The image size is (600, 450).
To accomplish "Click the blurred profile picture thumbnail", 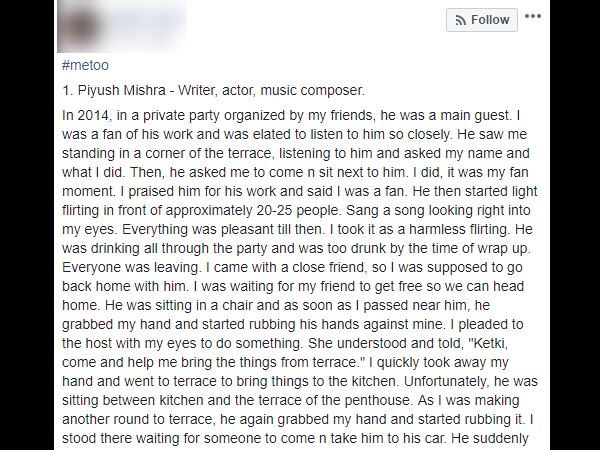I will pyautogui.click(x=81, y=25).
